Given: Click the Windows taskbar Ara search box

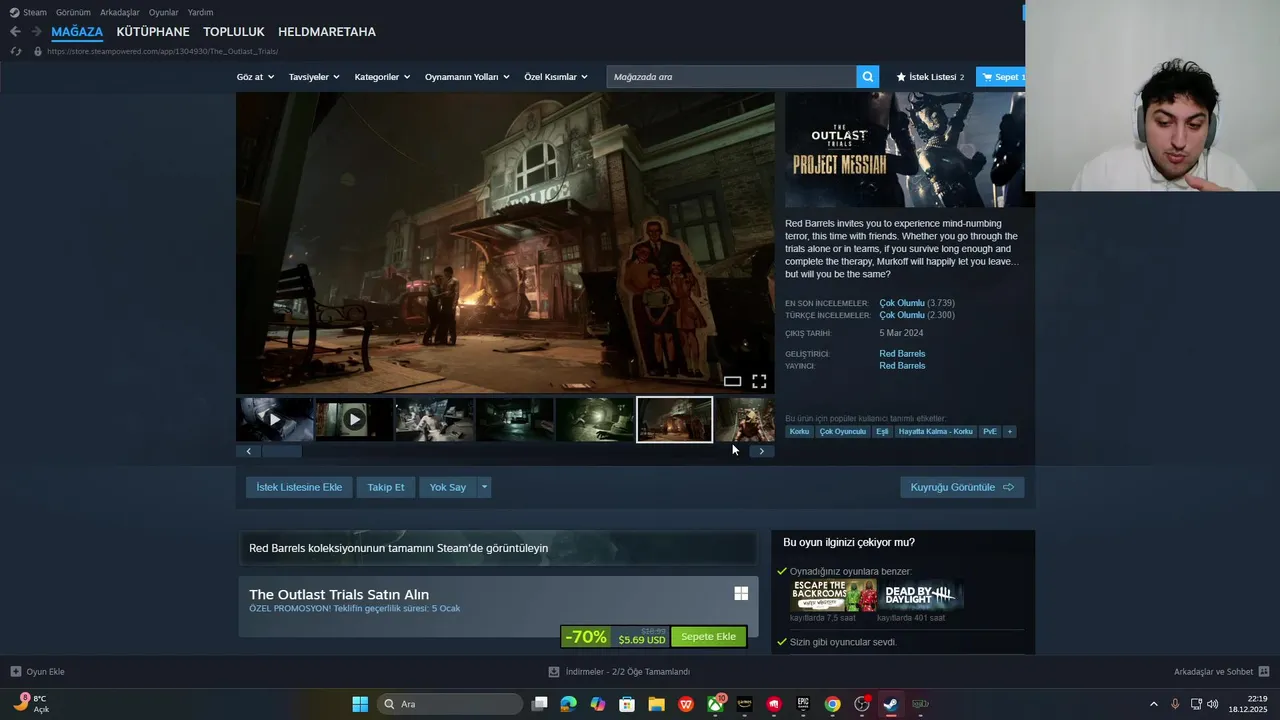Looking at the screenshot, I should [450, 704].
